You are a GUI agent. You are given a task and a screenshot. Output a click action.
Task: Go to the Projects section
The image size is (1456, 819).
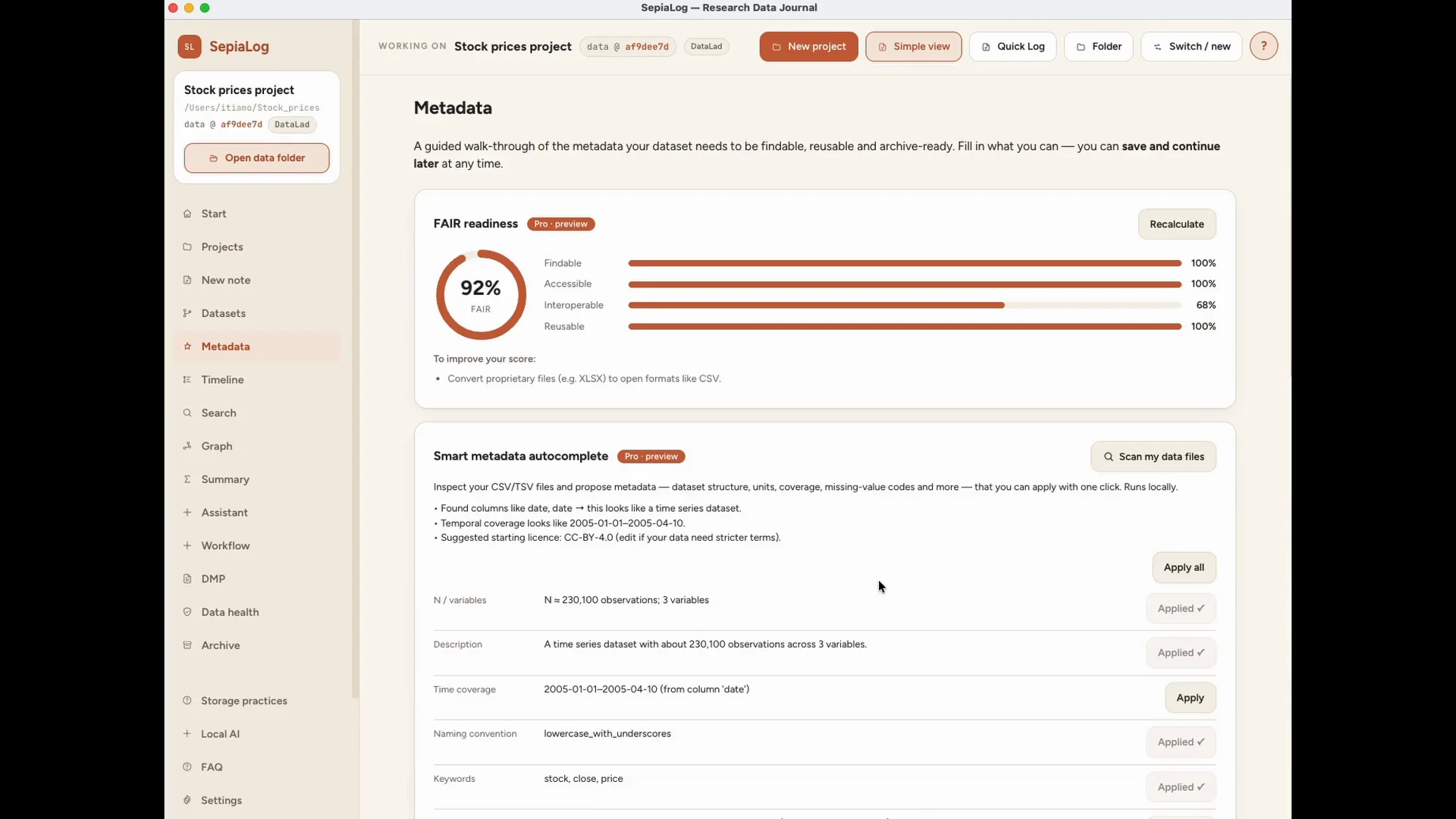[x=256, y=247]
